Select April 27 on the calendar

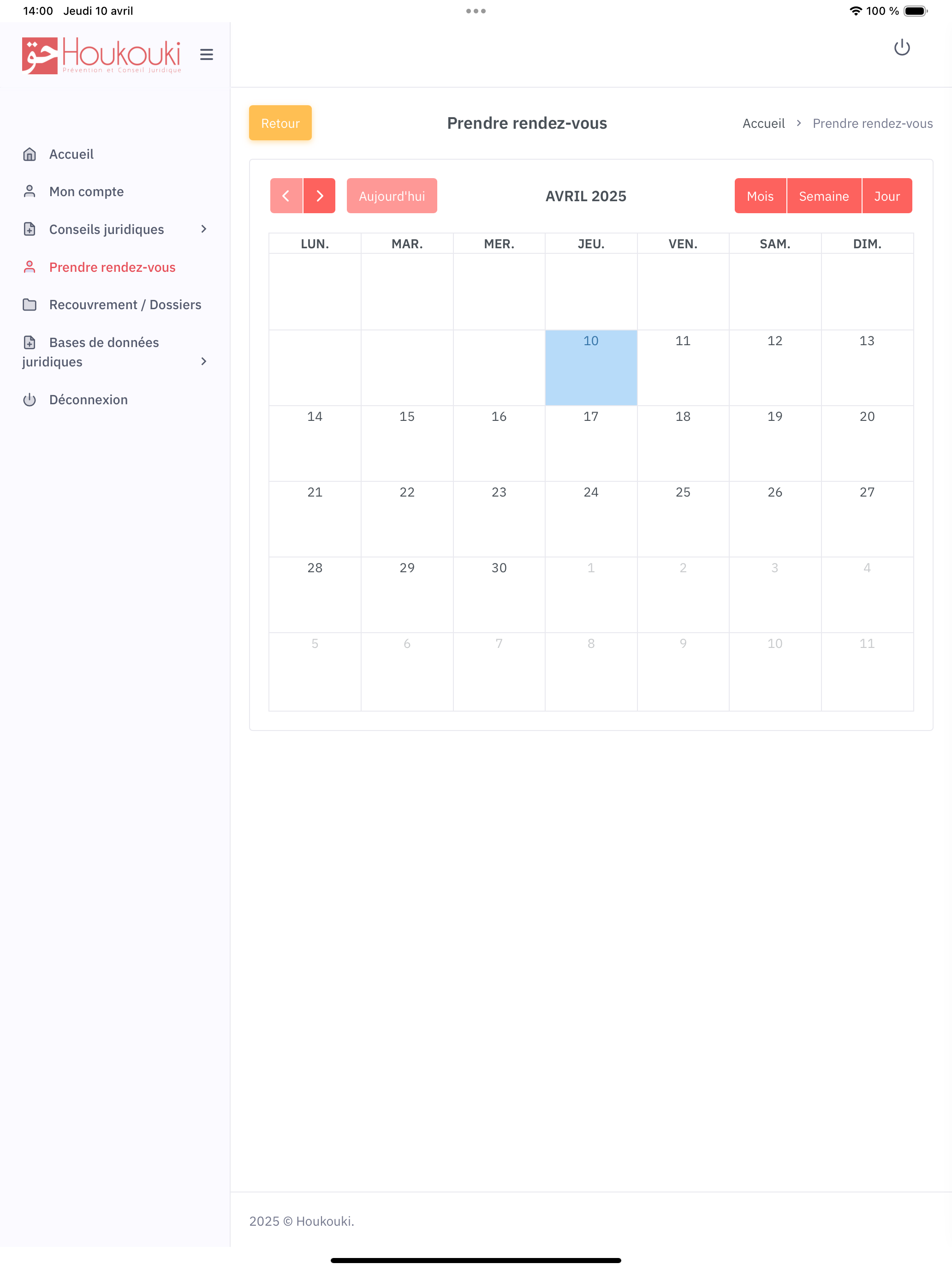pyautogui.click(x=867, y=519)
